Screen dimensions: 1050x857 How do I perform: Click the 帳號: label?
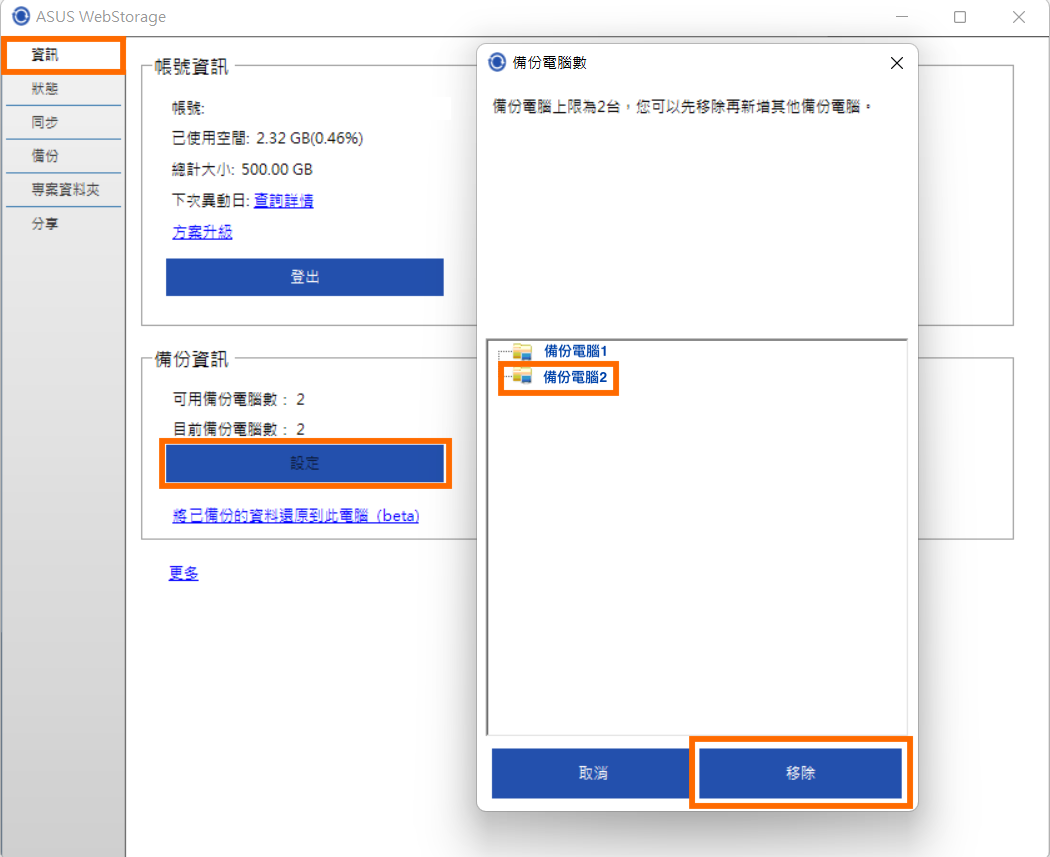pos(188,108)
